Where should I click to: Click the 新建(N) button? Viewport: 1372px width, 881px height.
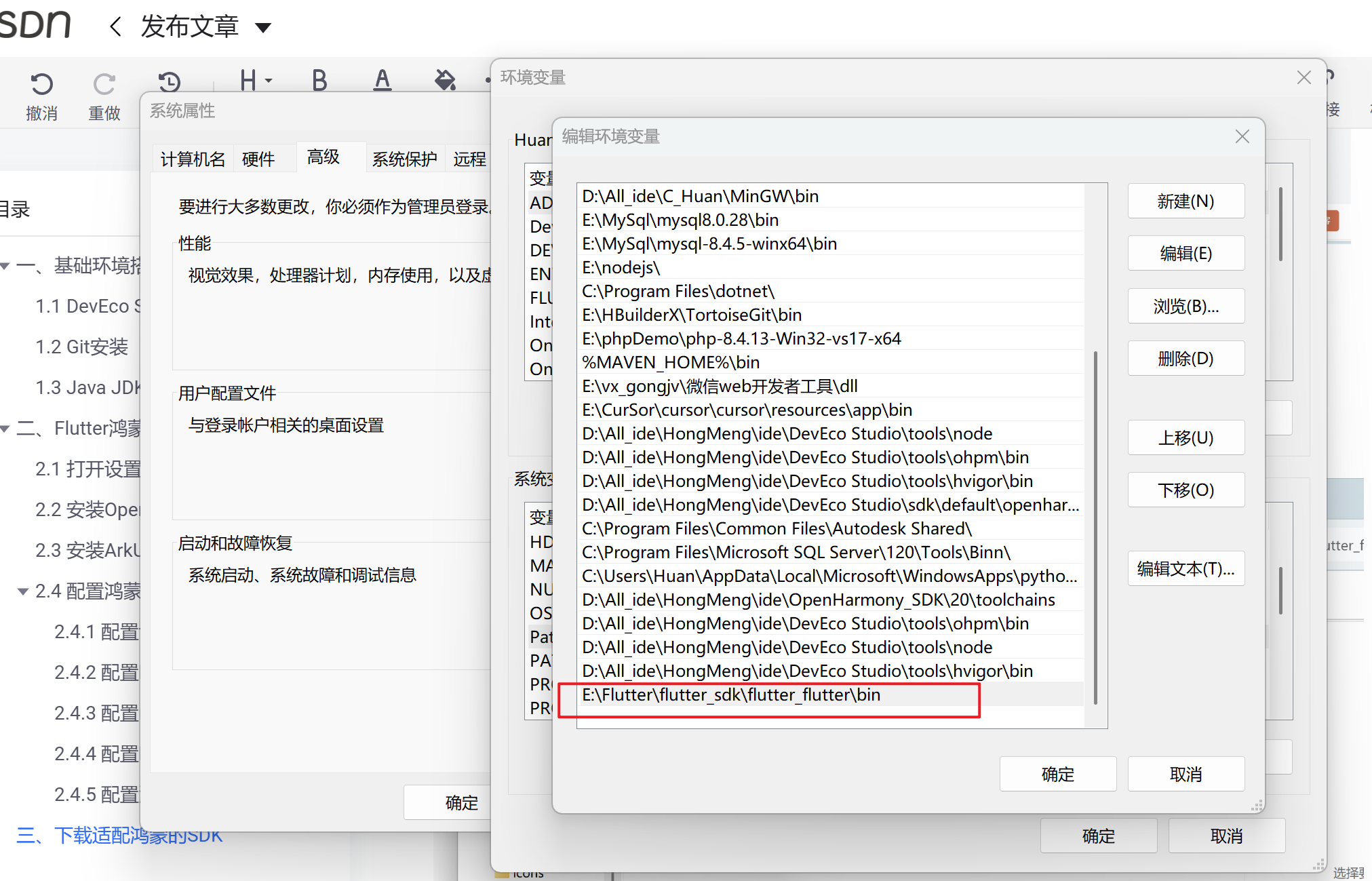click(x=1185, y=201)
